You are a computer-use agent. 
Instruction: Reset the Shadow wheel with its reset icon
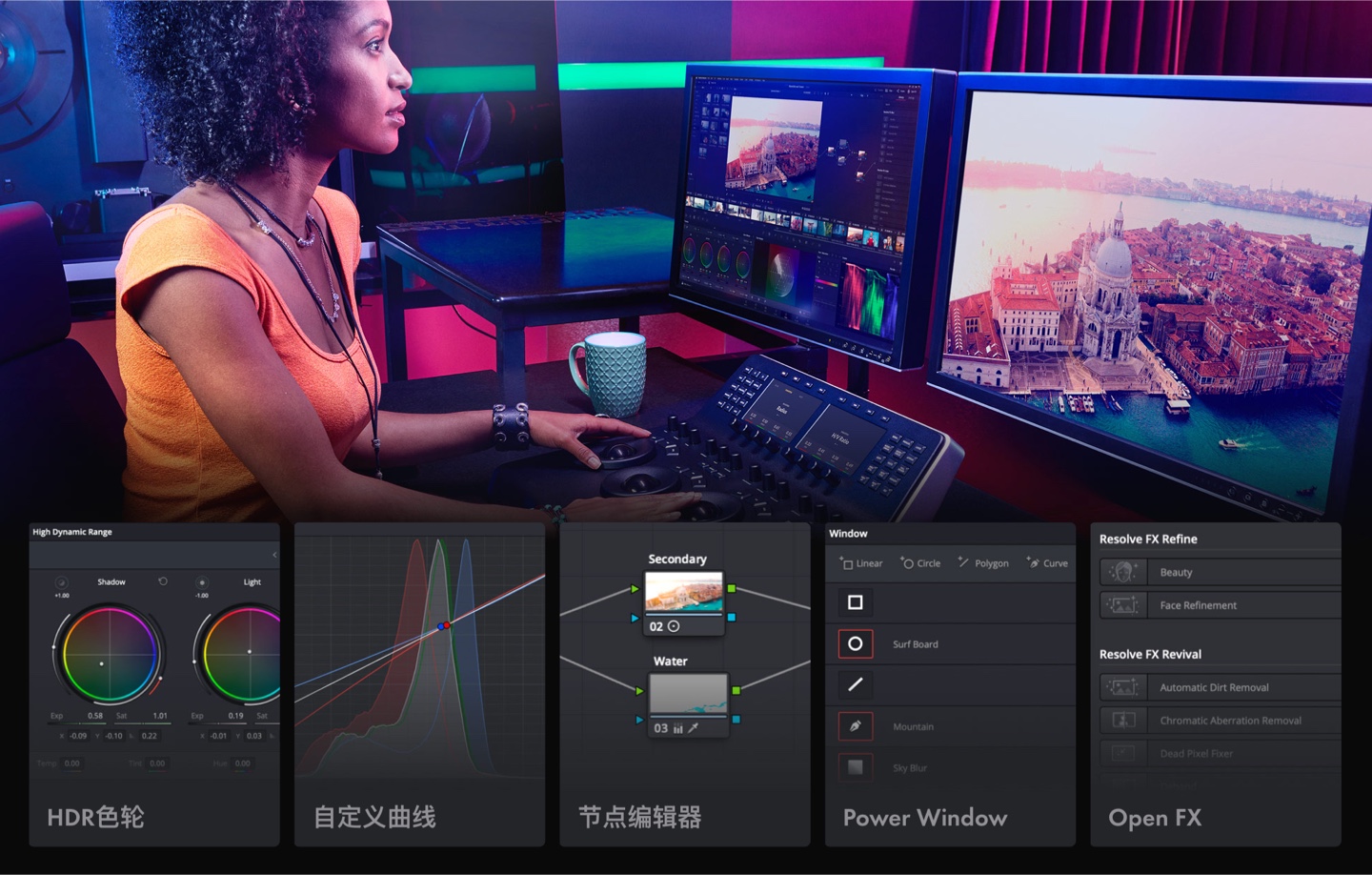click(x=163, y=581)
